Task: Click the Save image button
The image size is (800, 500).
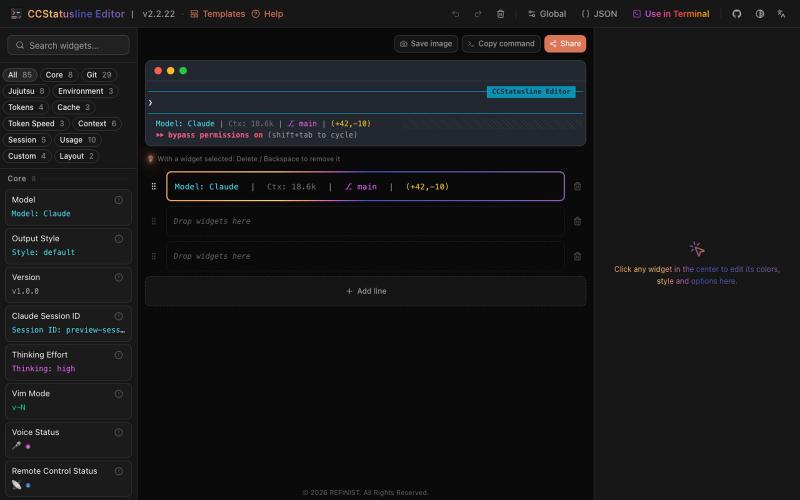Action: (426, 44)
